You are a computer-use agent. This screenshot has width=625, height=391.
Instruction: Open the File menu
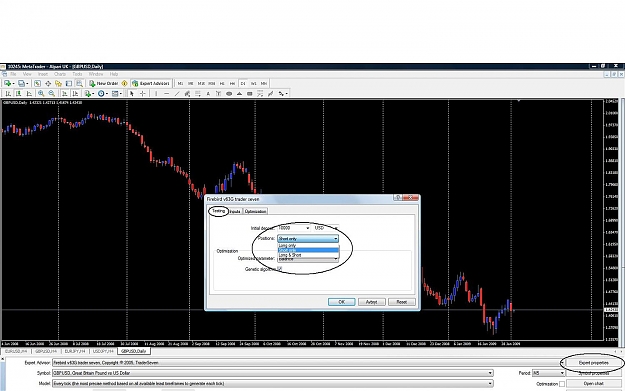(13, 74)
